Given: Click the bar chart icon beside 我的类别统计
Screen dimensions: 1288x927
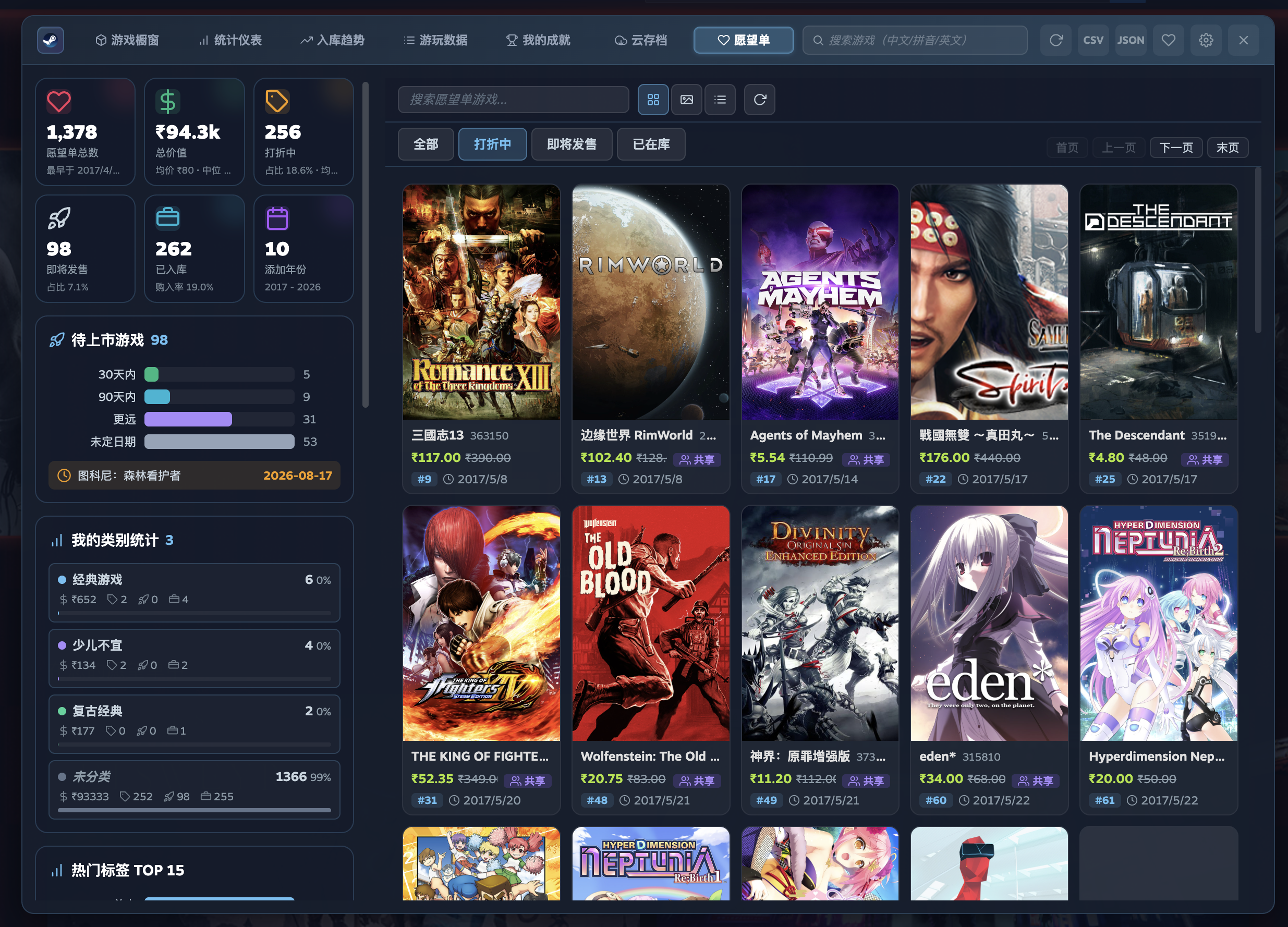Looking at the screenshot, I should click(57, 541).
